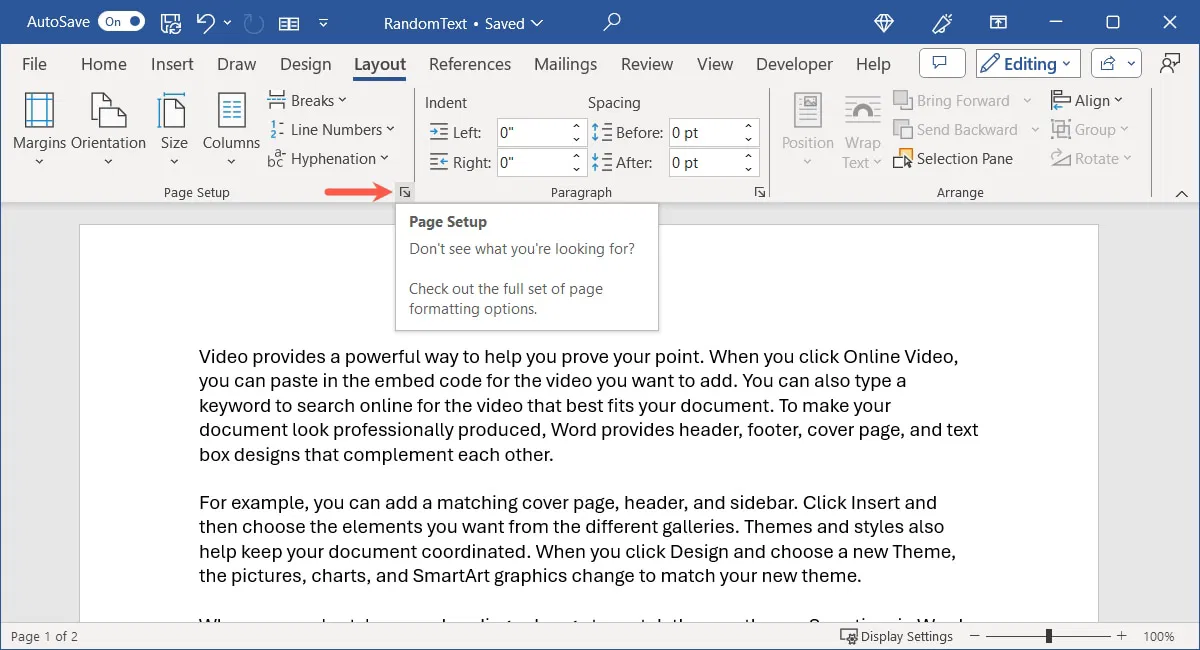Launch the Page Setup dialog

pyautogui.click(x=404, y=191)
